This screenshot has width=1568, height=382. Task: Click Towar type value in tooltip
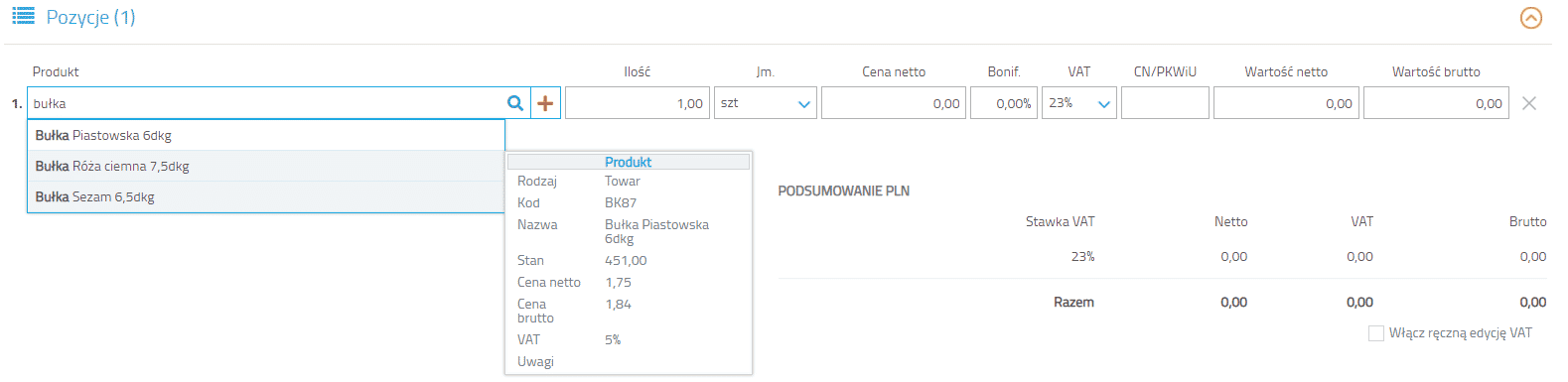click(623, 181)
